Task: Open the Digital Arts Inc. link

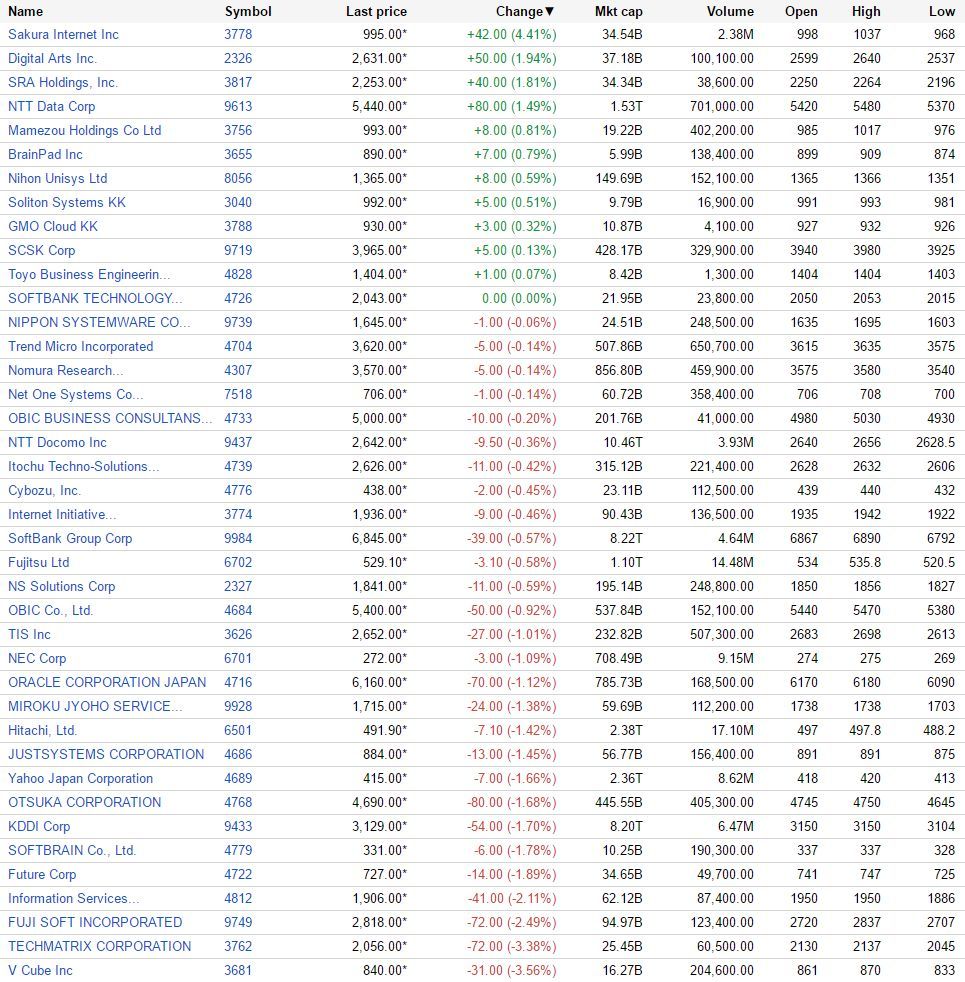Action: [x=53, y=58]
